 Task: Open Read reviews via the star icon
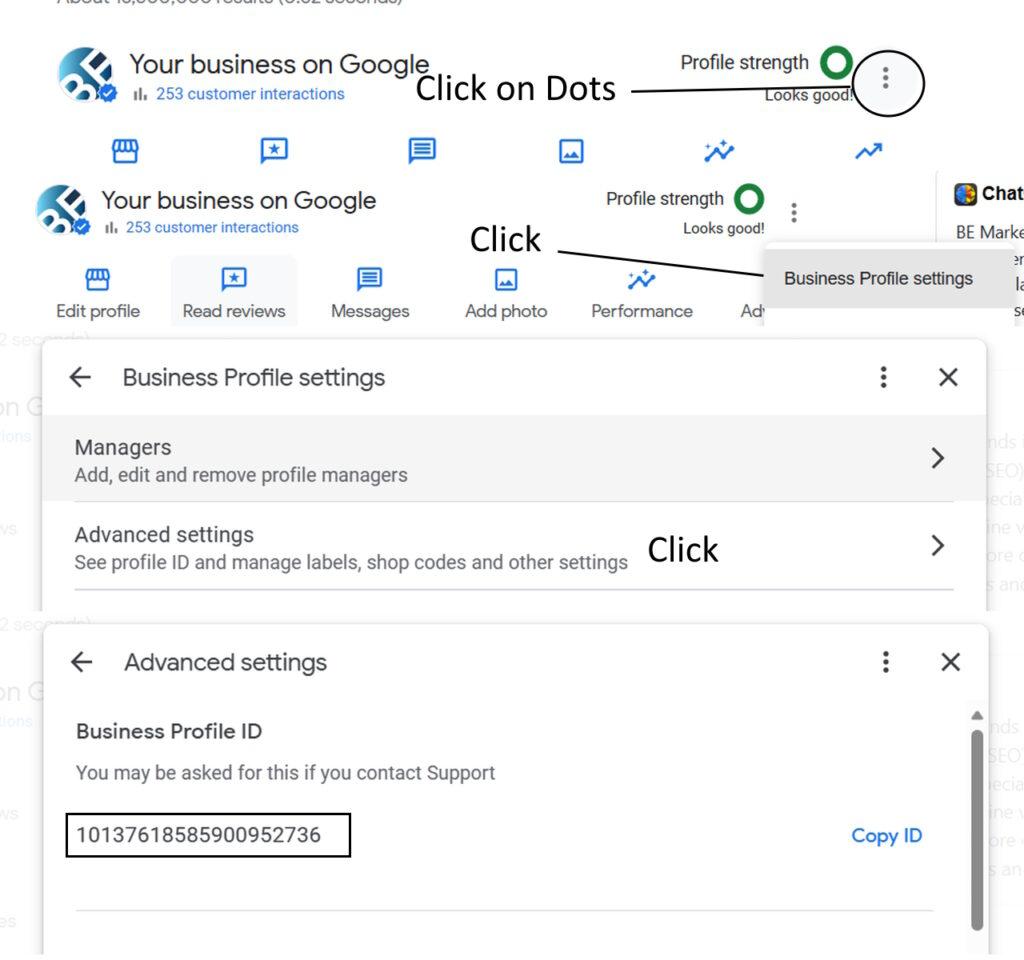coord(233,280)
